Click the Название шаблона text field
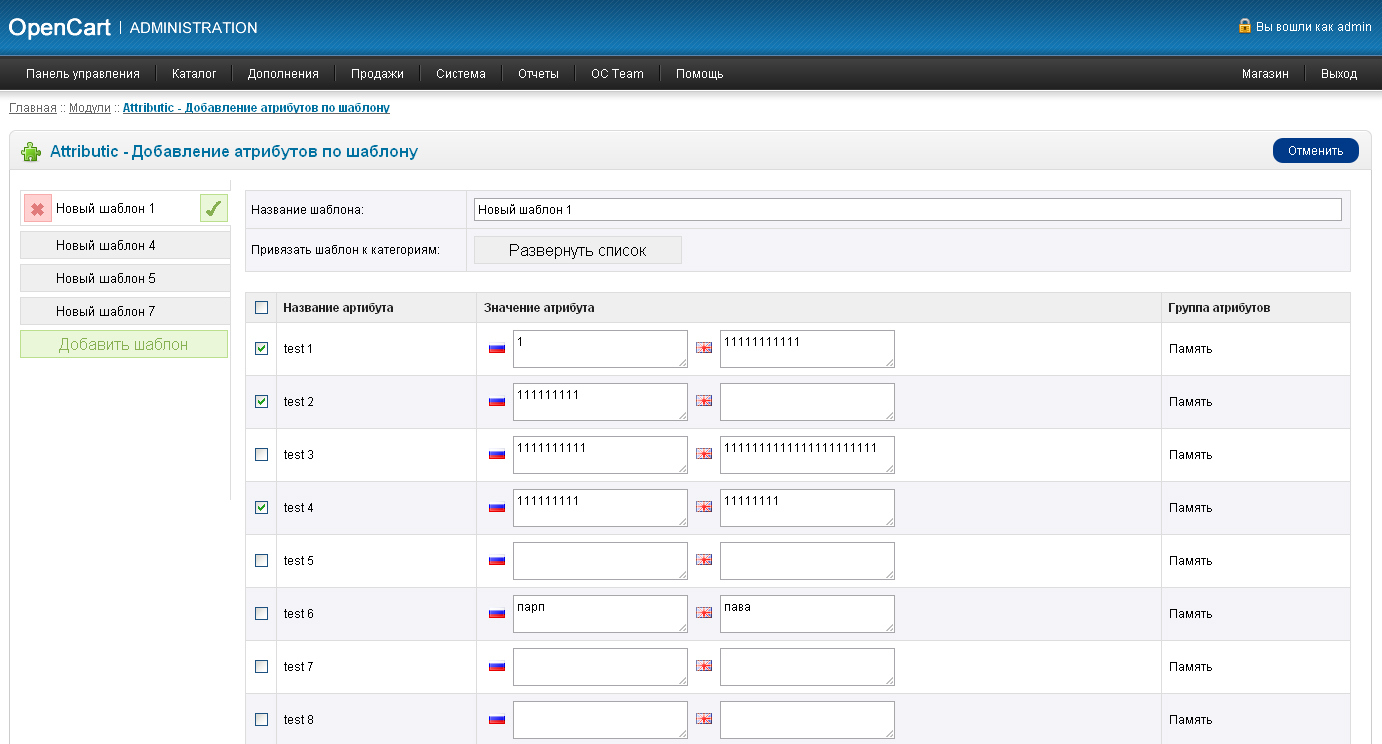1382x744 pixels. point(907,210)
